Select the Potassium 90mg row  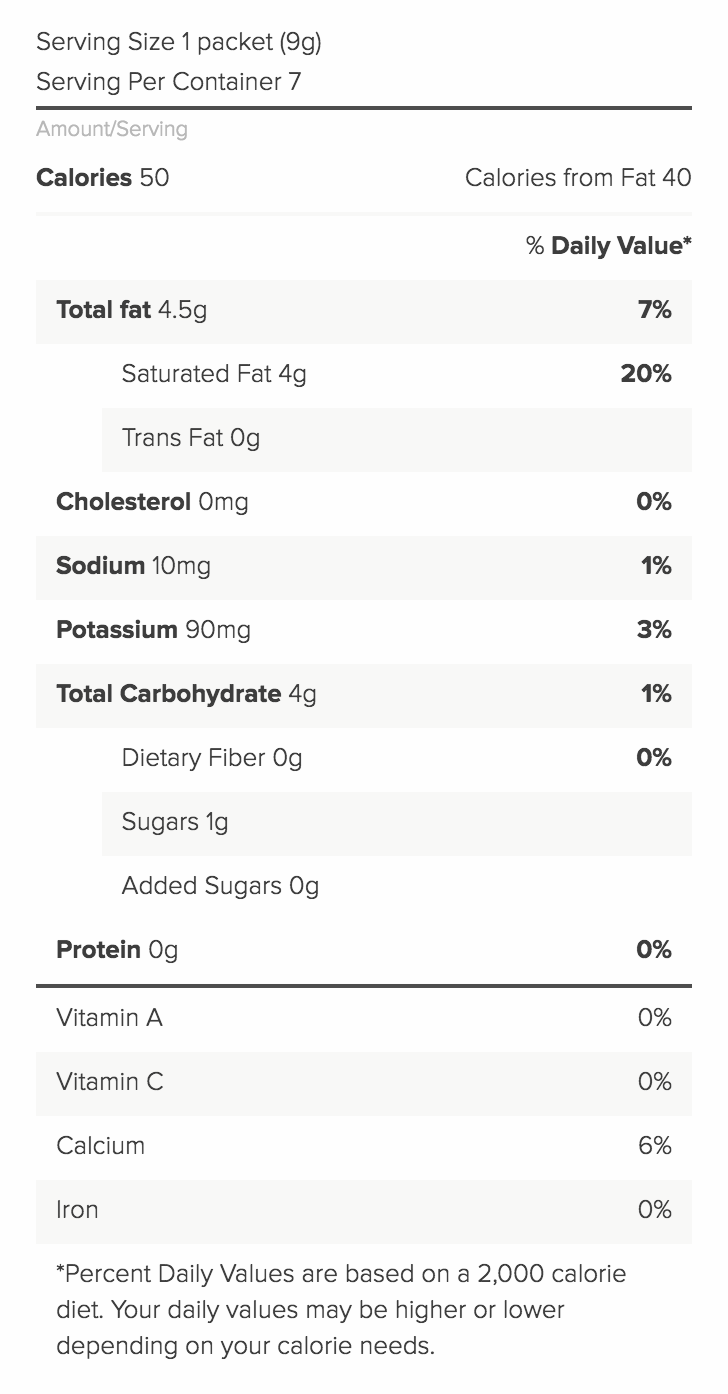click(364, 630)
